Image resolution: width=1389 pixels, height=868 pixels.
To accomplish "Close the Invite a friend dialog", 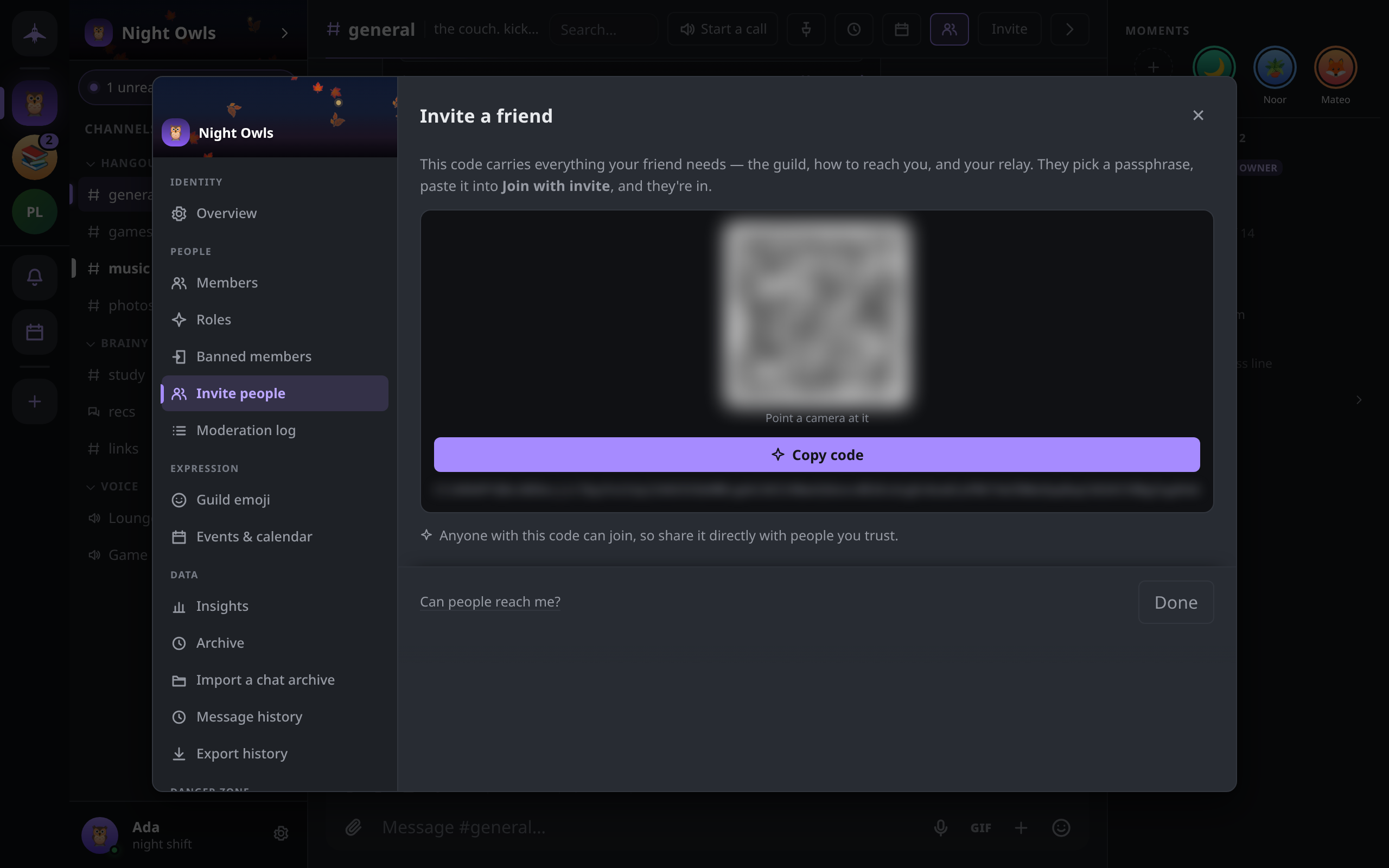I will click(1198, 116).
